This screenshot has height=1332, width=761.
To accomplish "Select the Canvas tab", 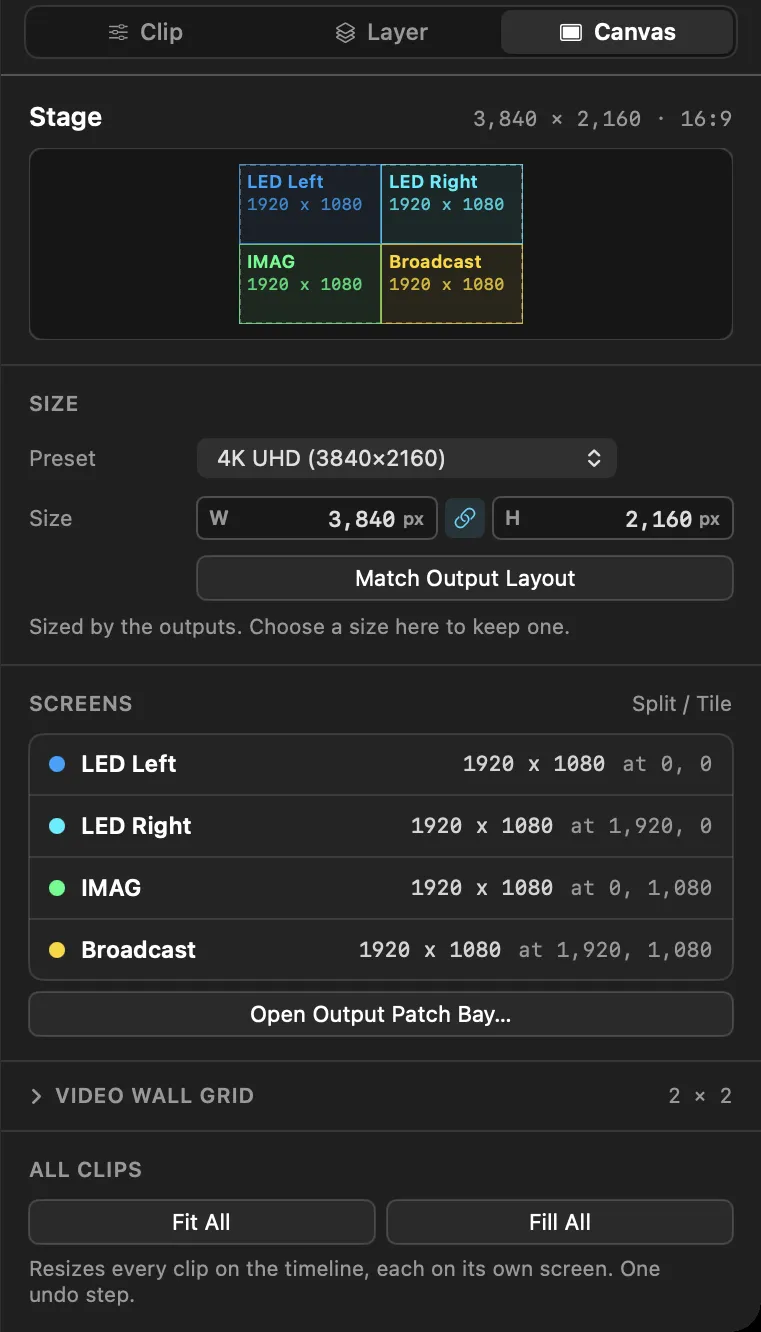I will point(617,32).
